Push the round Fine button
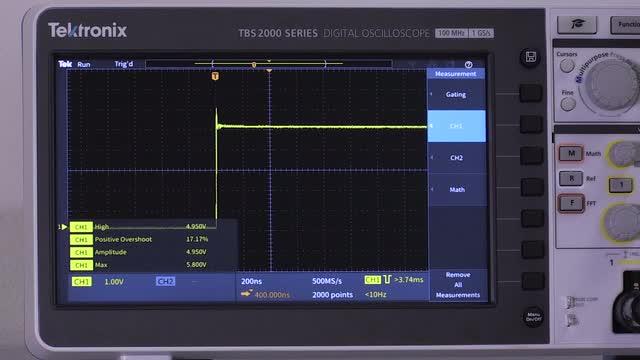This screenshot has height=360, width=640. tap(568, 104)
